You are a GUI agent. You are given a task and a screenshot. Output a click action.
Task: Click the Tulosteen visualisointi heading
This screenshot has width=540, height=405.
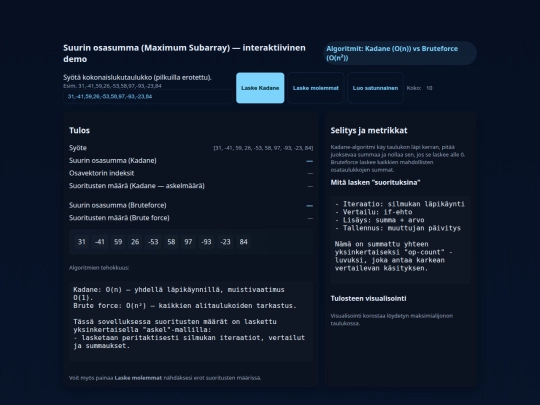368,299
